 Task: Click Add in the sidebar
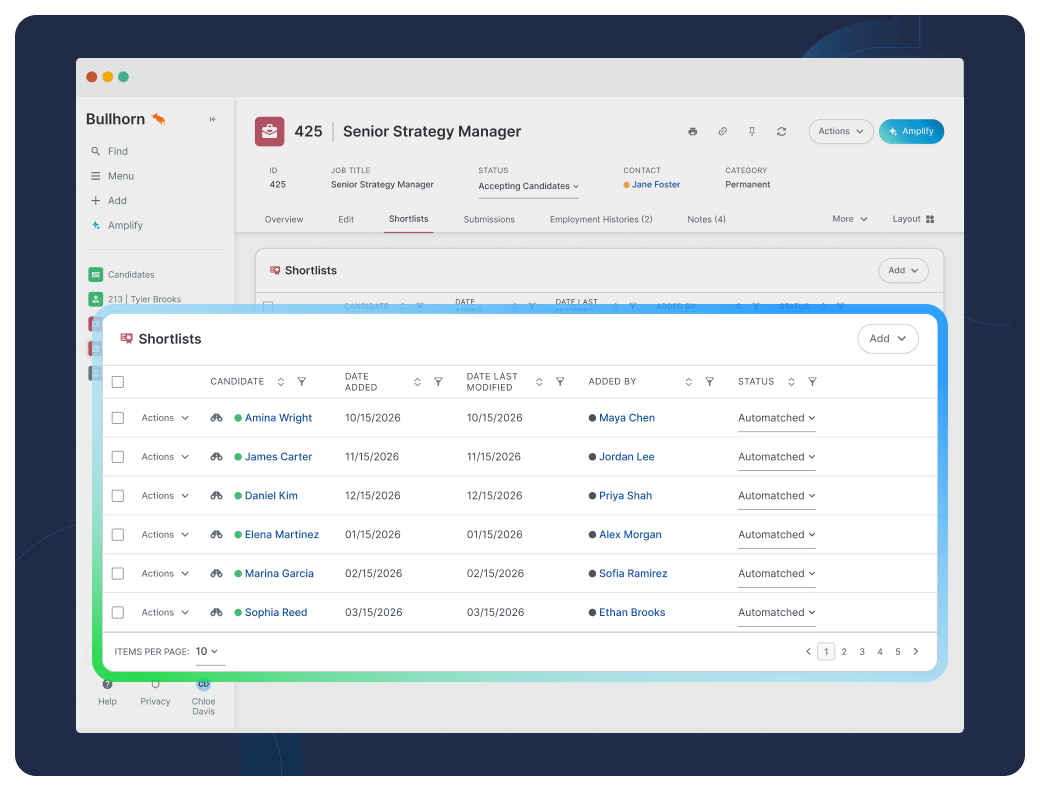pyautogui.click(x=109, y=200)
